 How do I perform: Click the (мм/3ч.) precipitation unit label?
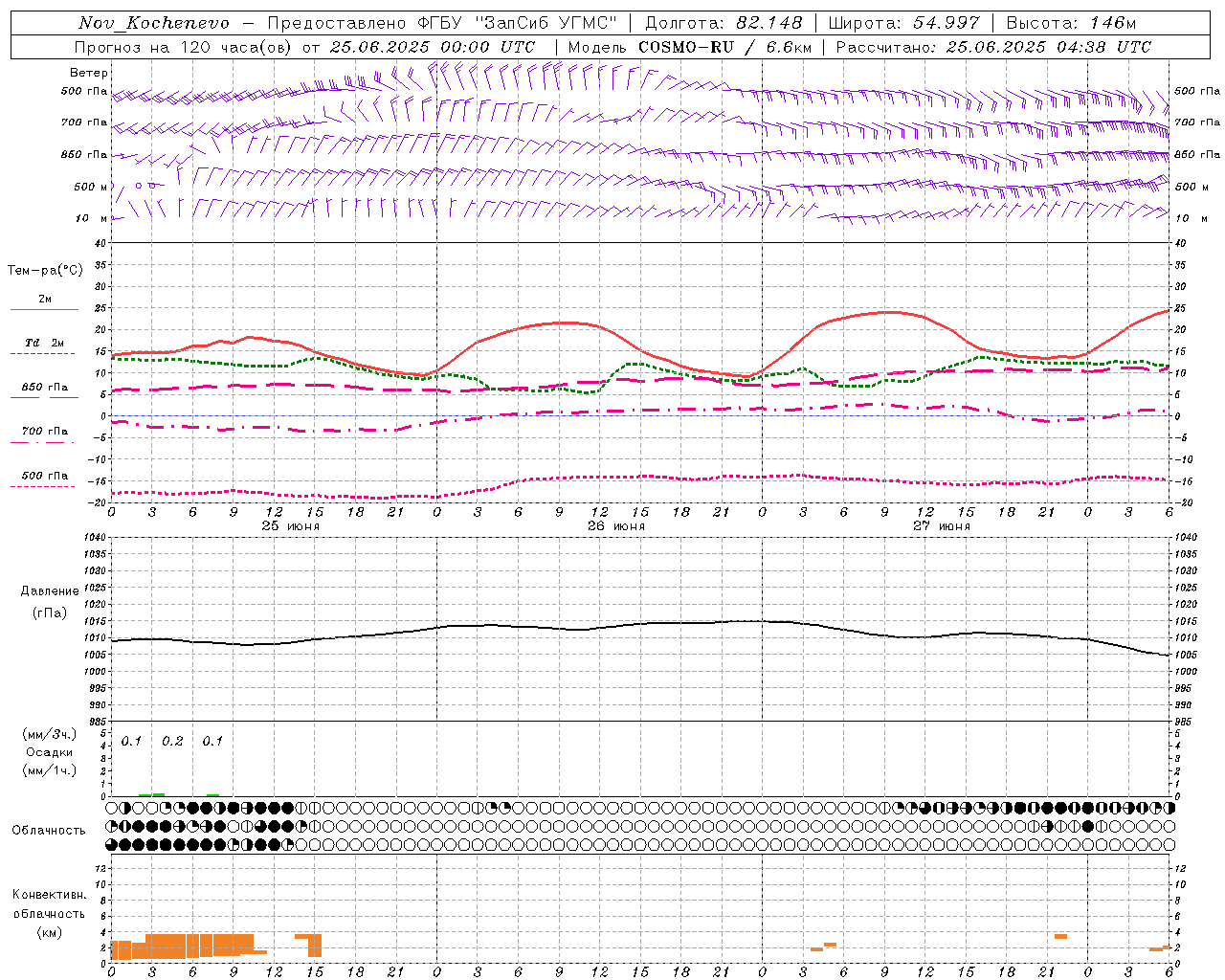[49, 734]
